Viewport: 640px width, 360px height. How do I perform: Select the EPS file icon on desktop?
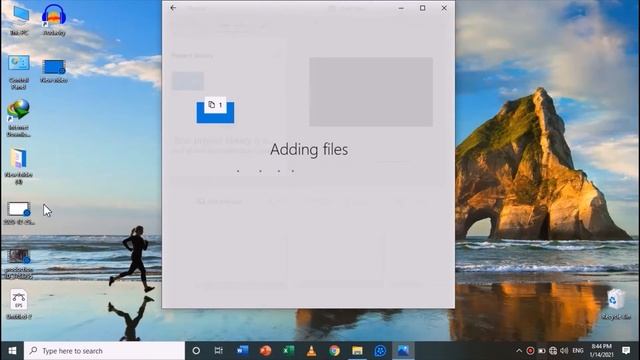[19, 304]
